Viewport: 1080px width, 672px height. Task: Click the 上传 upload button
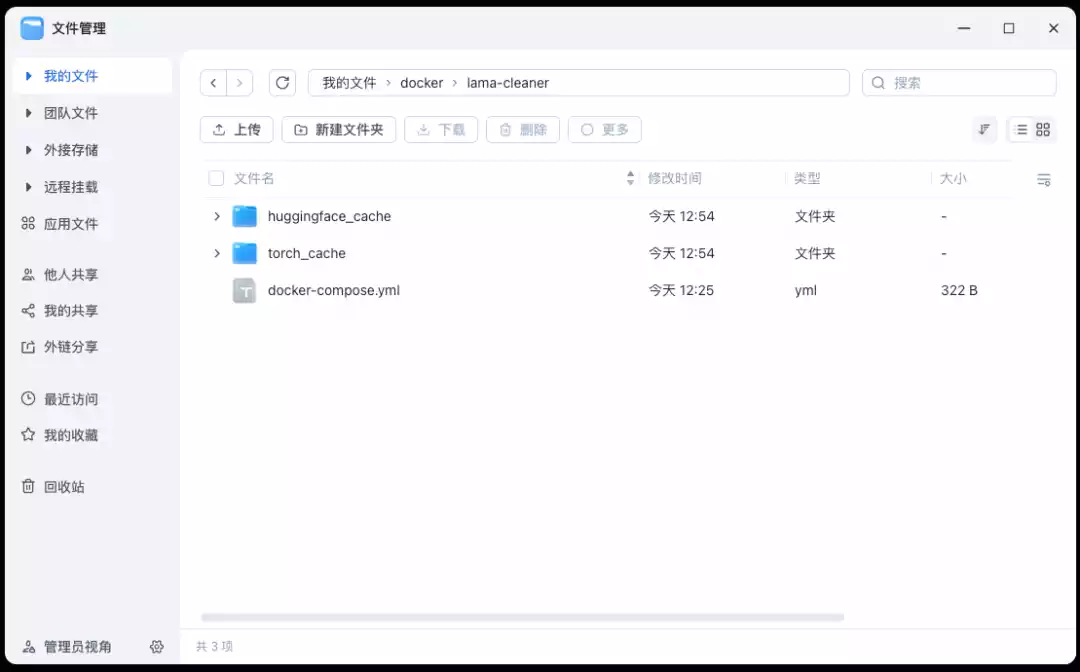[236, 129]
